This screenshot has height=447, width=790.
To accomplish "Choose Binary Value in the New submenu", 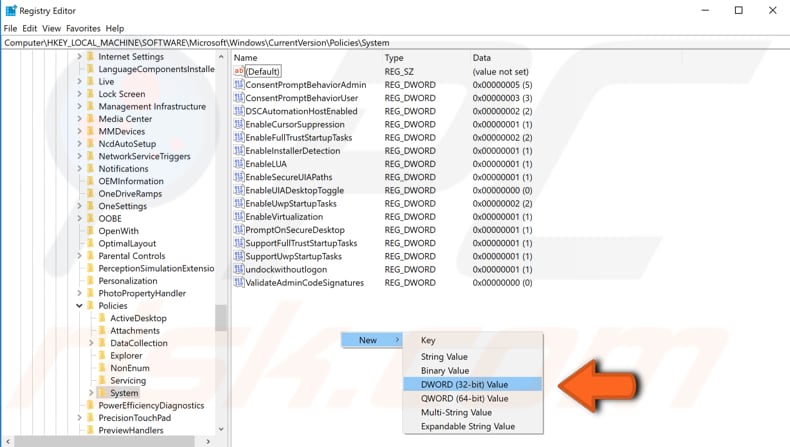I will 473,370.
